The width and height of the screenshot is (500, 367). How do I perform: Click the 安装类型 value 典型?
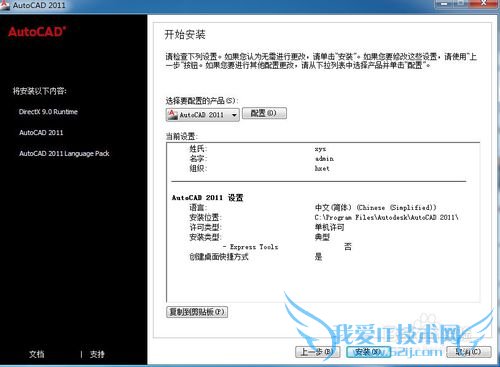coord(322,237)
